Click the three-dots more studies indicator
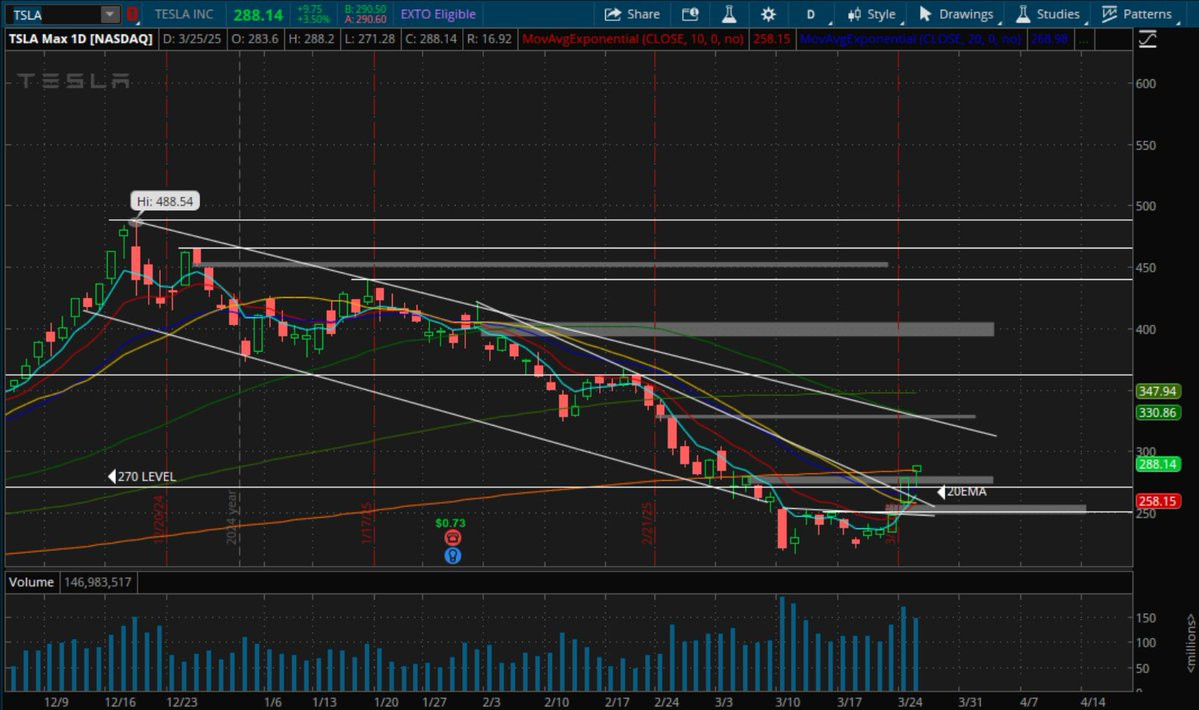This screenshot has height=710, width=1199. coord(1084,39)
